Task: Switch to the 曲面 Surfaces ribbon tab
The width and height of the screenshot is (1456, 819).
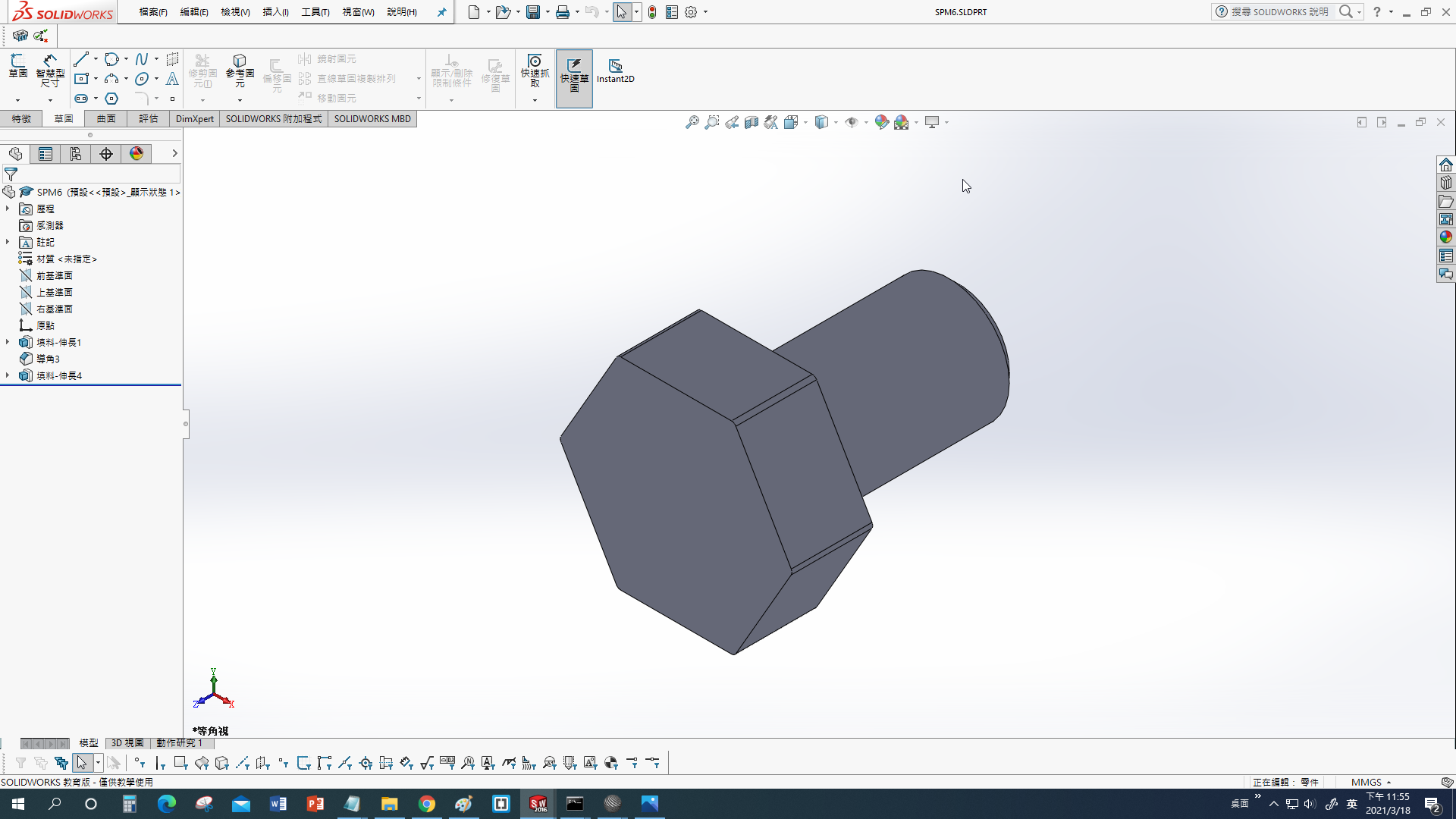Action: (106, 119)
